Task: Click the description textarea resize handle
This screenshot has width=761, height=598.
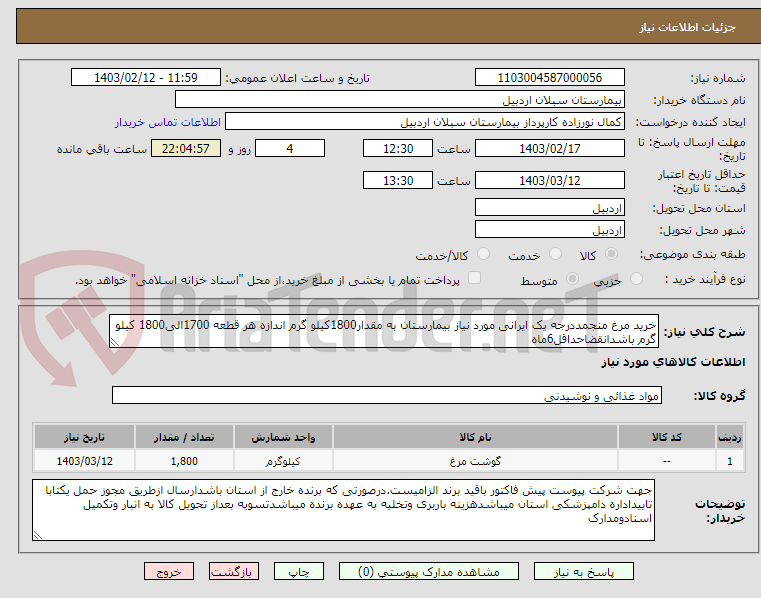Action: pos(115,342)
